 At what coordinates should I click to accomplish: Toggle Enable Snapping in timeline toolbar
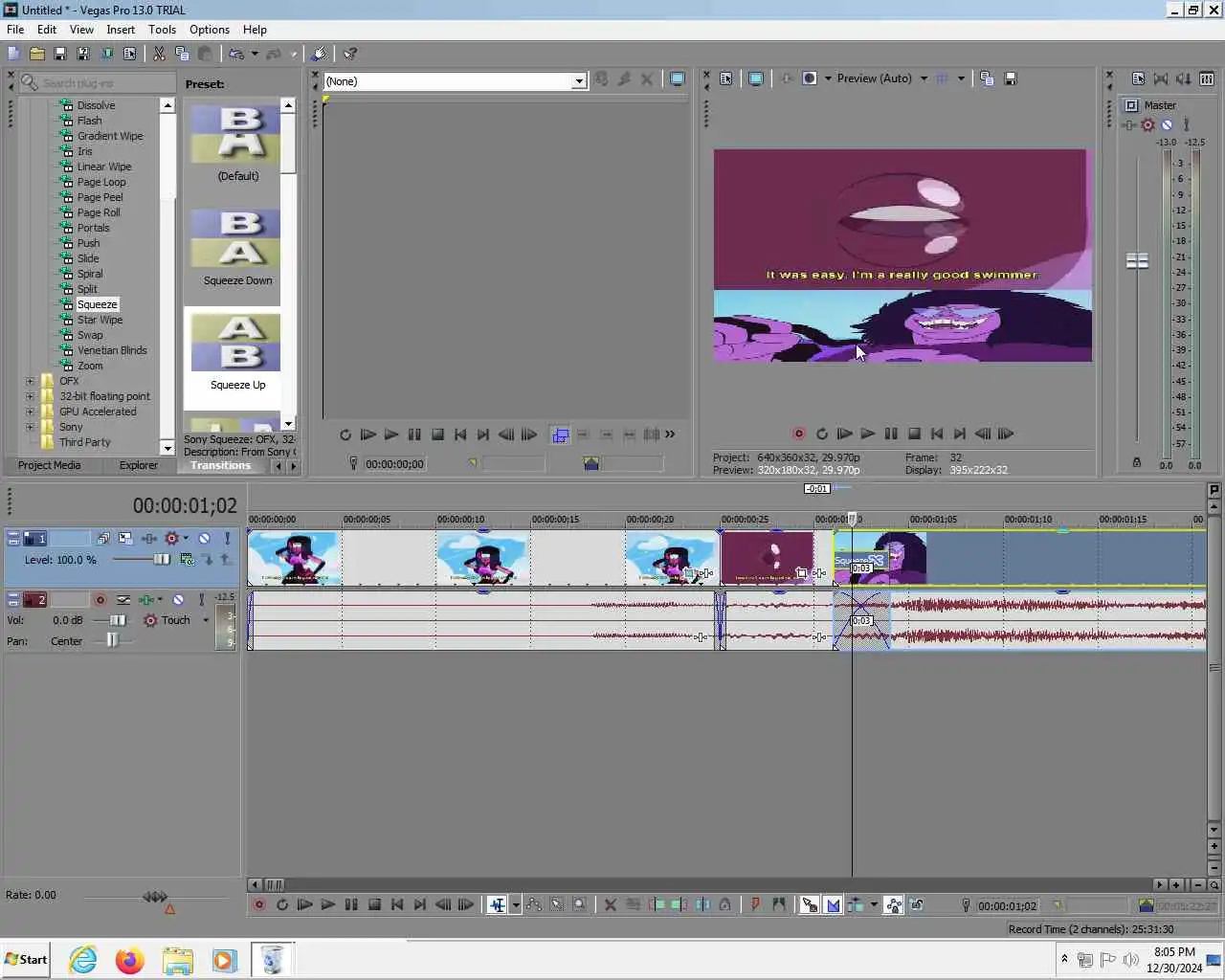tap(810, 904)
